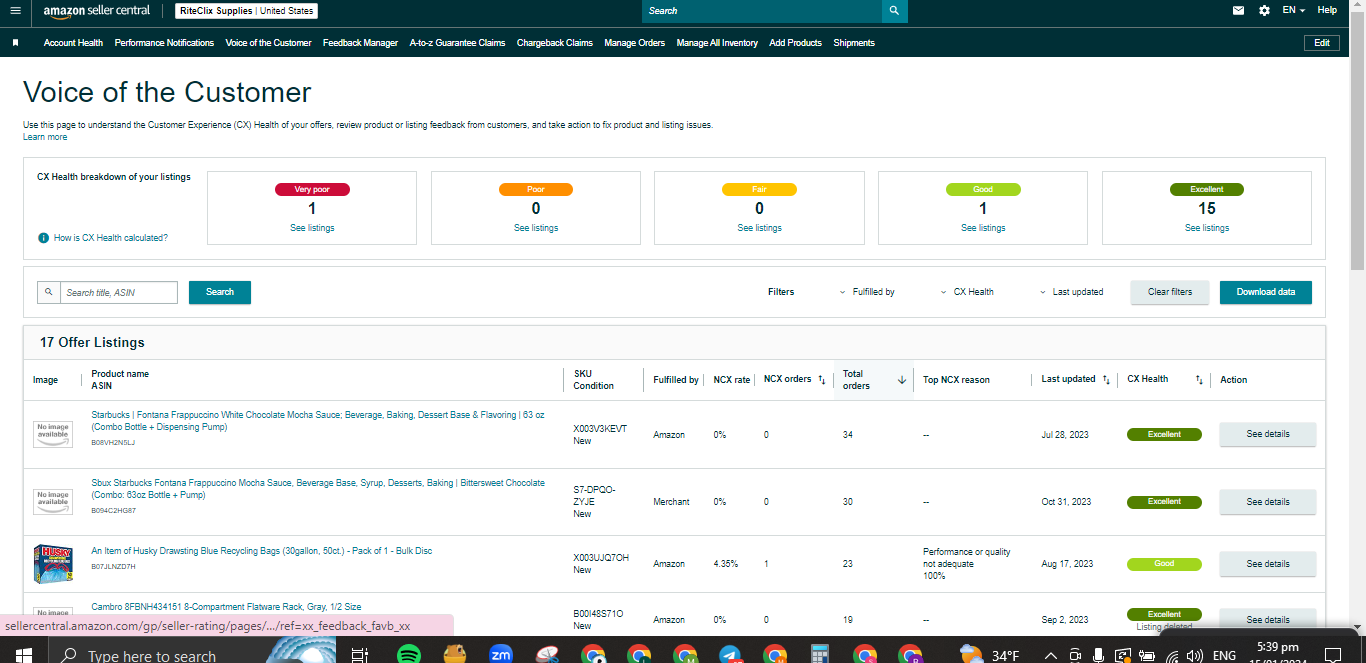
Task: Open the hamburger main menu
Action: [x=15, y=11]
